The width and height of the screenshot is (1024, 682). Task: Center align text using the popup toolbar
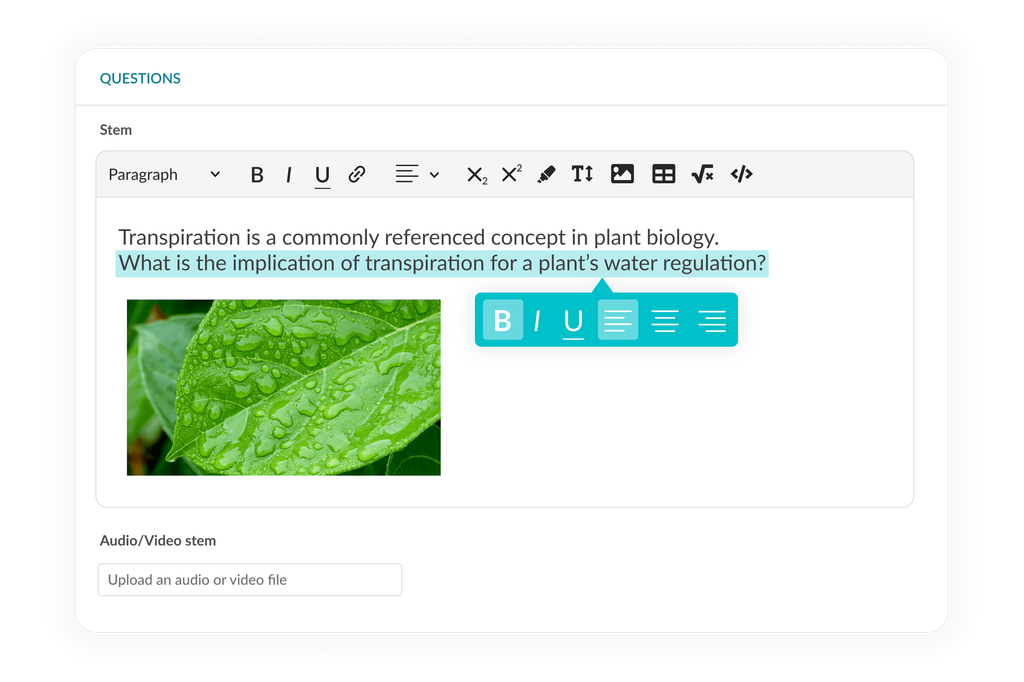point(665,321)
